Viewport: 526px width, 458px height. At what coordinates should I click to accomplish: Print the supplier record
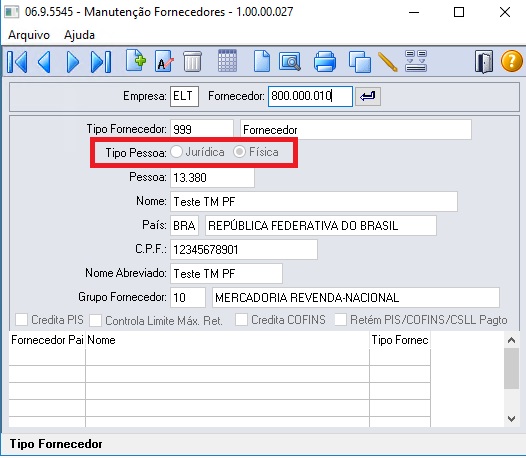click(325, 61)
